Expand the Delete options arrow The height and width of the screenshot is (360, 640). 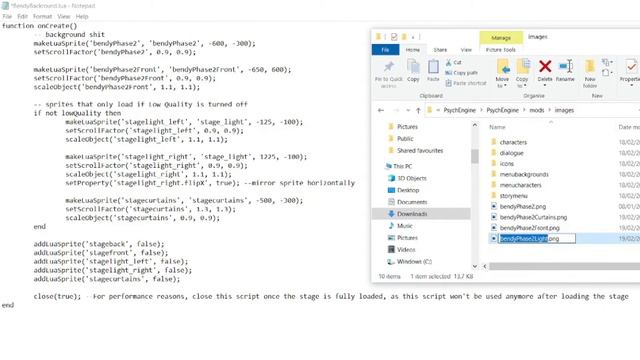pyautogui.click(x=545, y=85)
